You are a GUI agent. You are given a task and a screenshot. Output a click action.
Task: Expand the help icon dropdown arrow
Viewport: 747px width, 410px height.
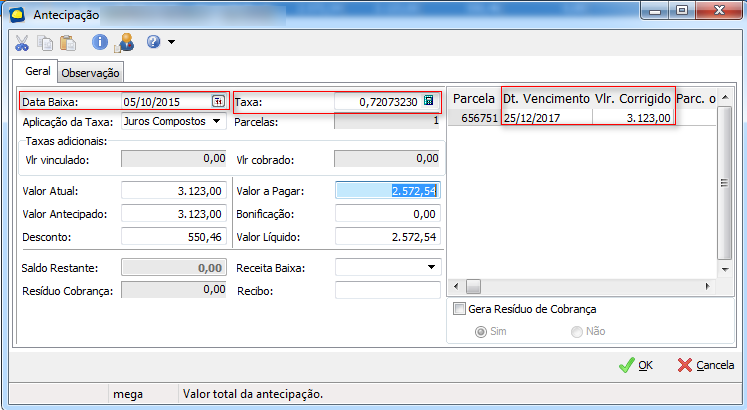coord(172,43)
